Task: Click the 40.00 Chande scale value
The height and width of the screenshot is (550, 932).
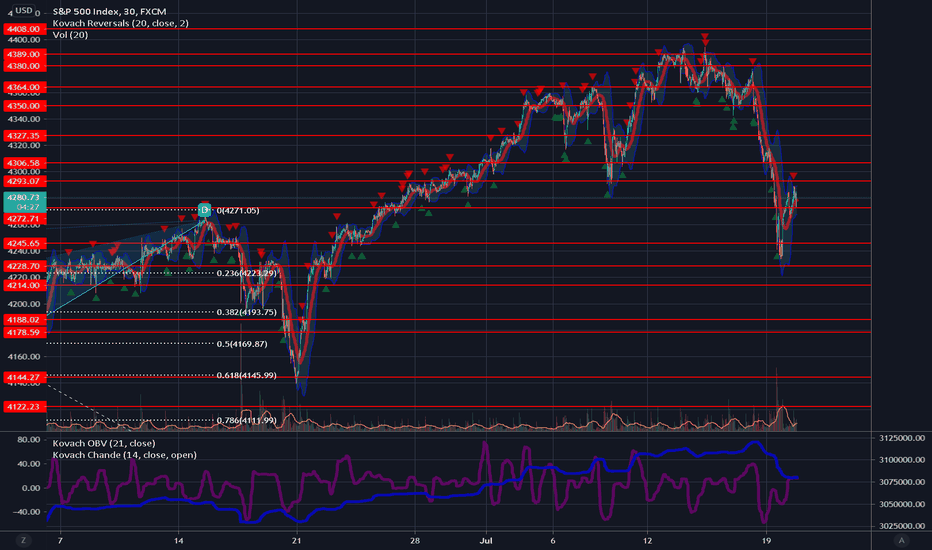Action: click(29, 464)
